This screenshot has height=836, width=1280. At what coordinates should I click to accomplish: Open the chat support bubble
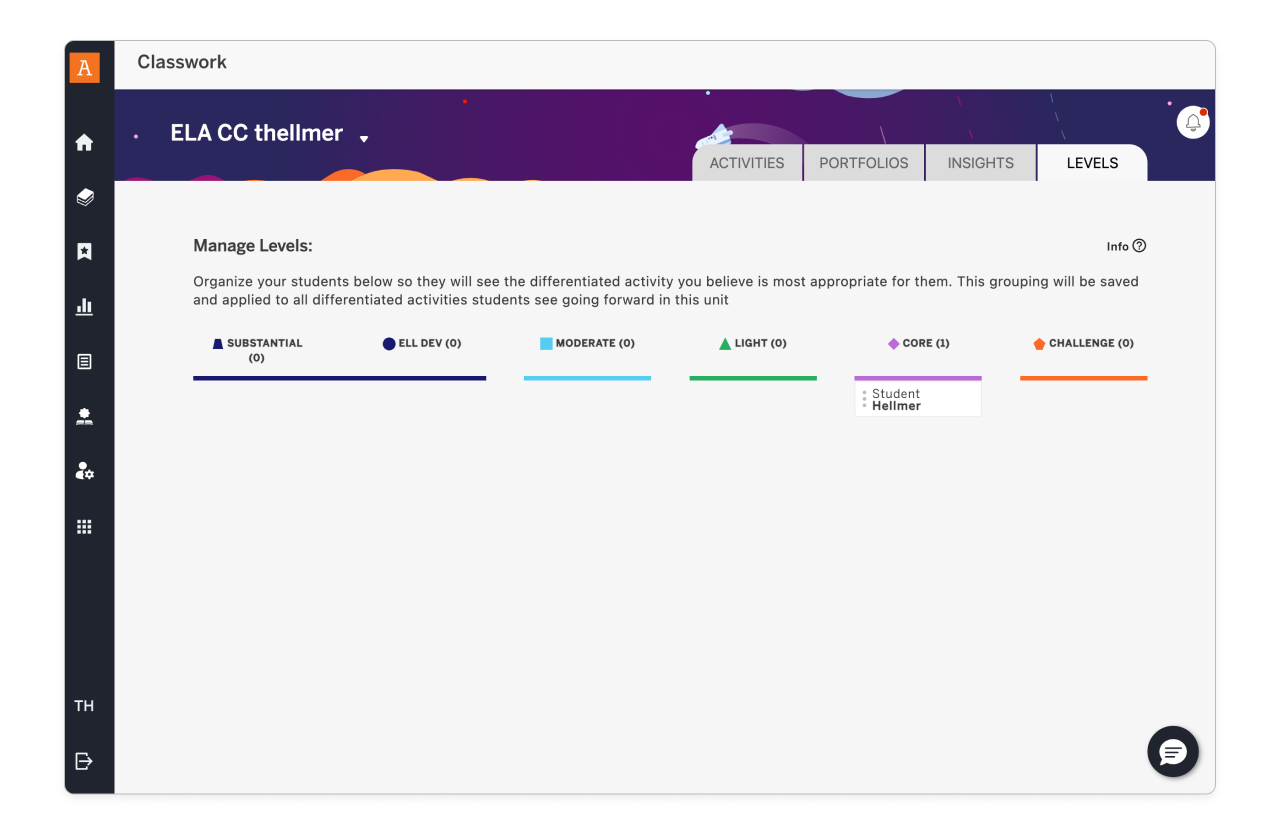[x=1173, y=752]
